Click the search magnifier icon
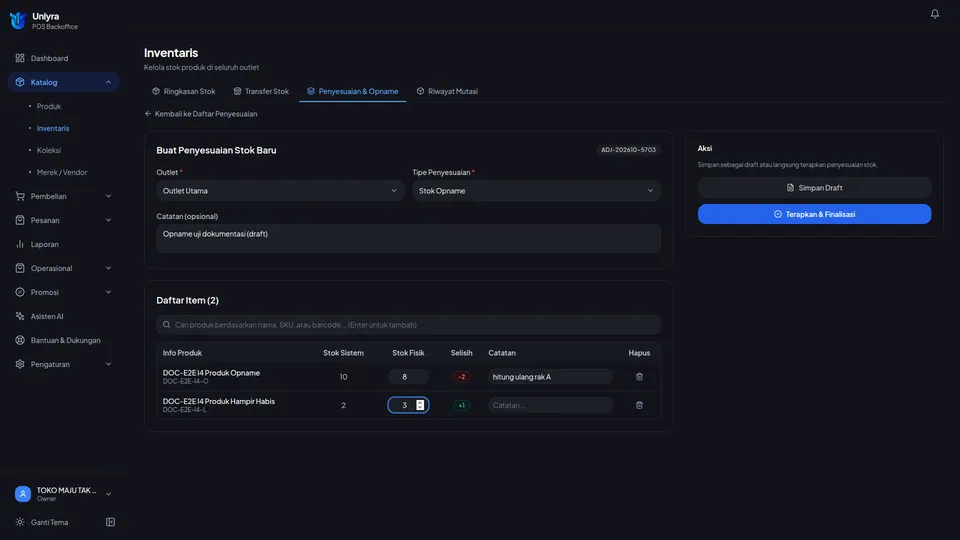Screen dimensions: 960x540 click(167, 325)
